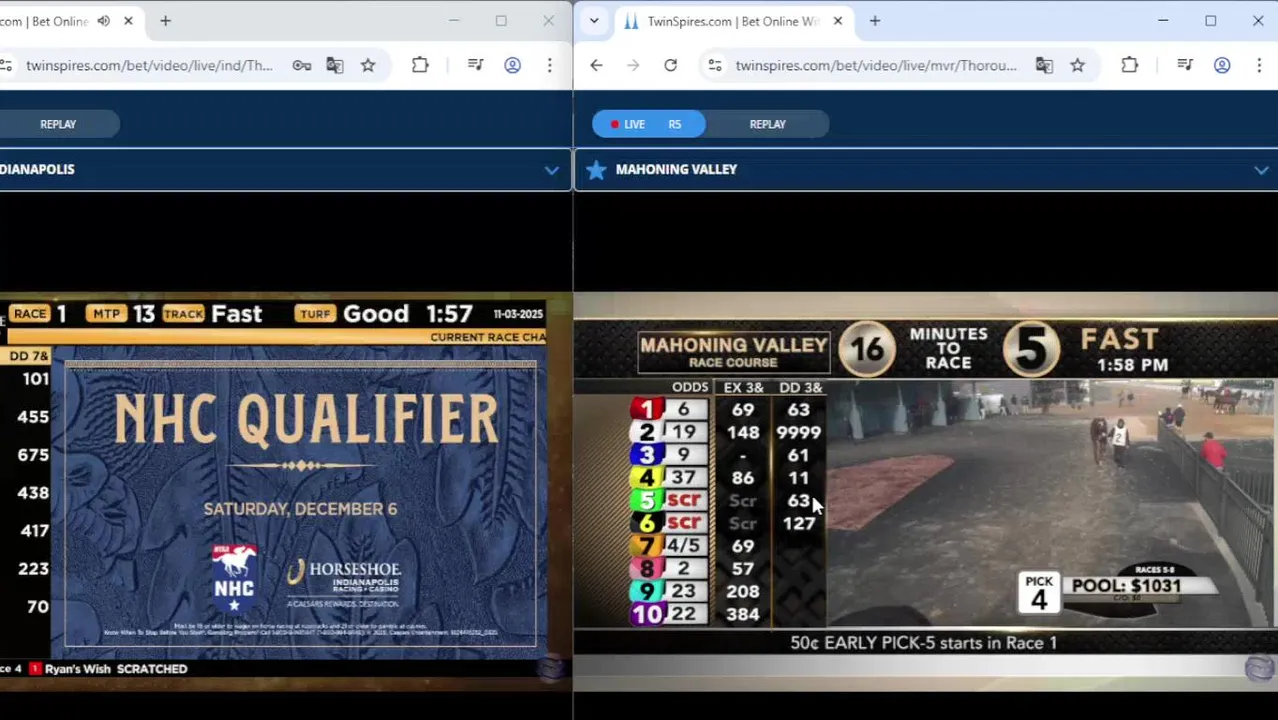Screen dimensions: 1278x720
Task: Open Chrome menu in left window
Action: [x=549, y=65]
